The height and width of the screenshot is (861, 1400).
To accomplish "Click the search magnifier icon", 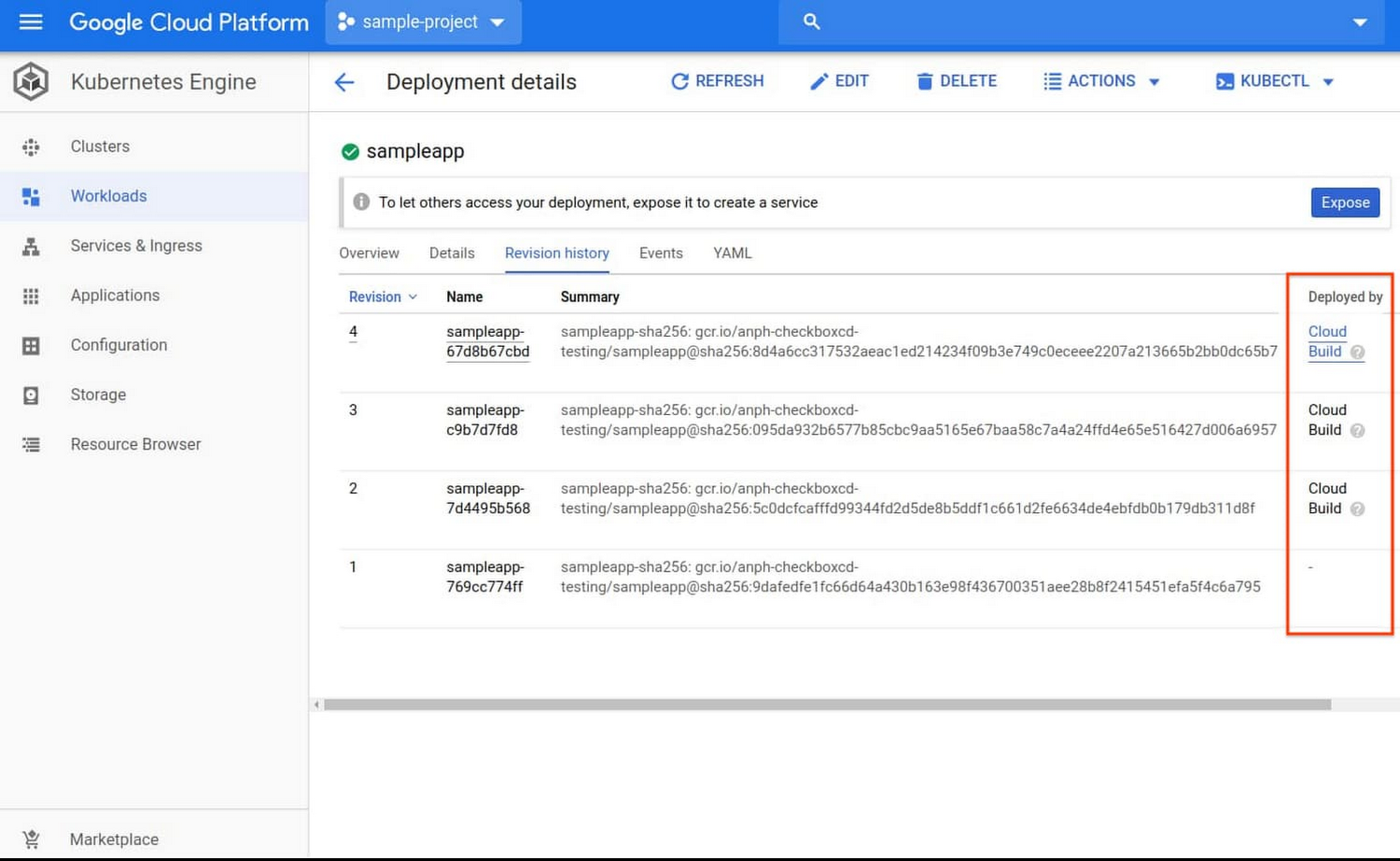I will 811,21.
